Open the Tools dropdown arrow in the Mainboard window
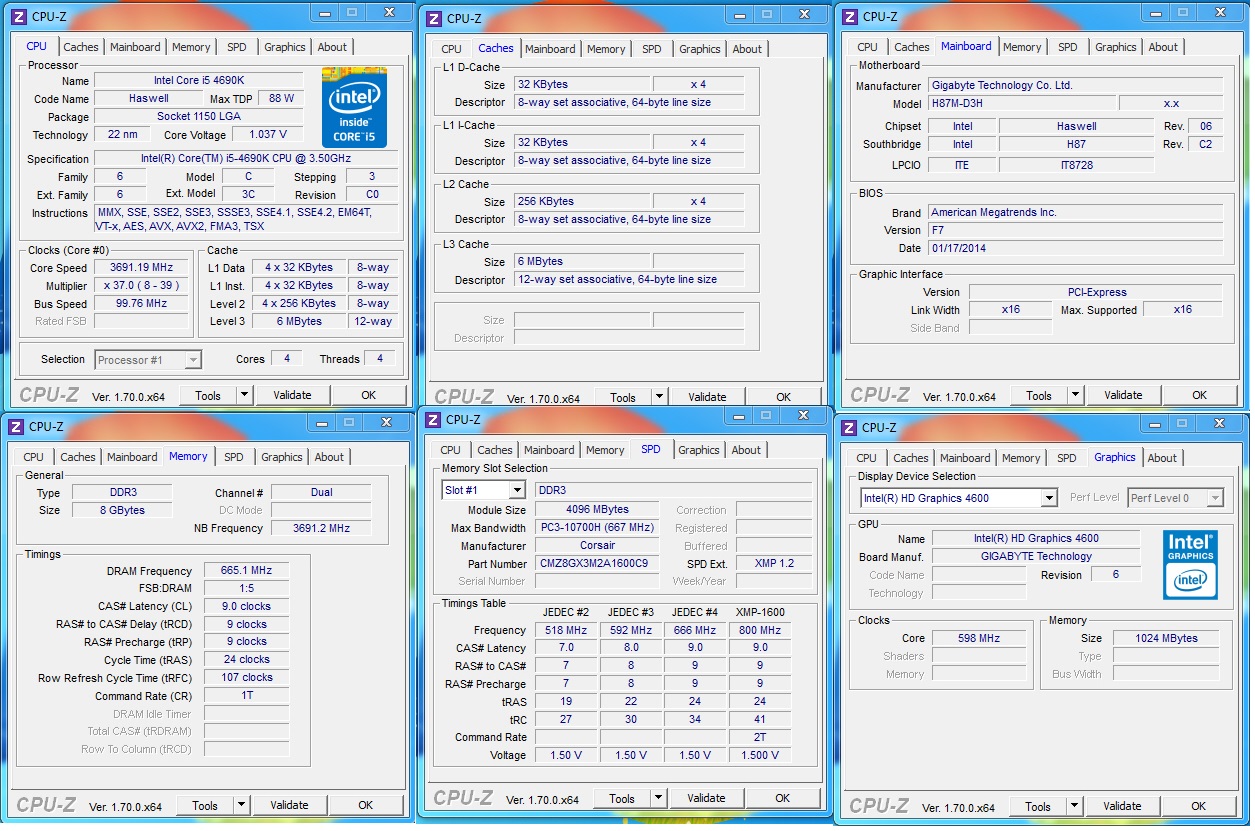This screenshot has width=1255, height=831. (1075, 395)
